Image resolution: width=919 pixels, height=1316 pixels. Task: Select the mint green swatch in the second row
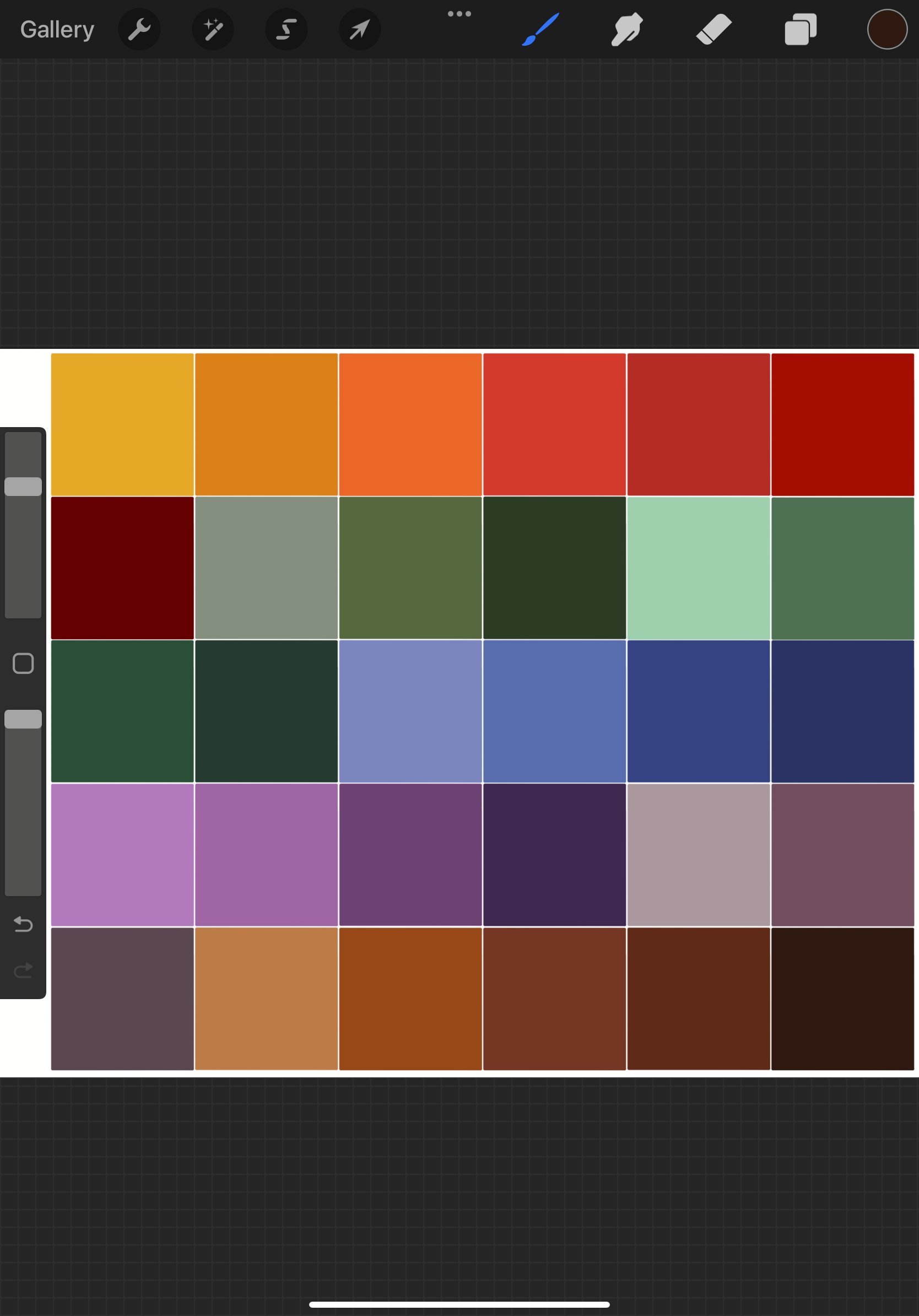(x=699, y=568)
